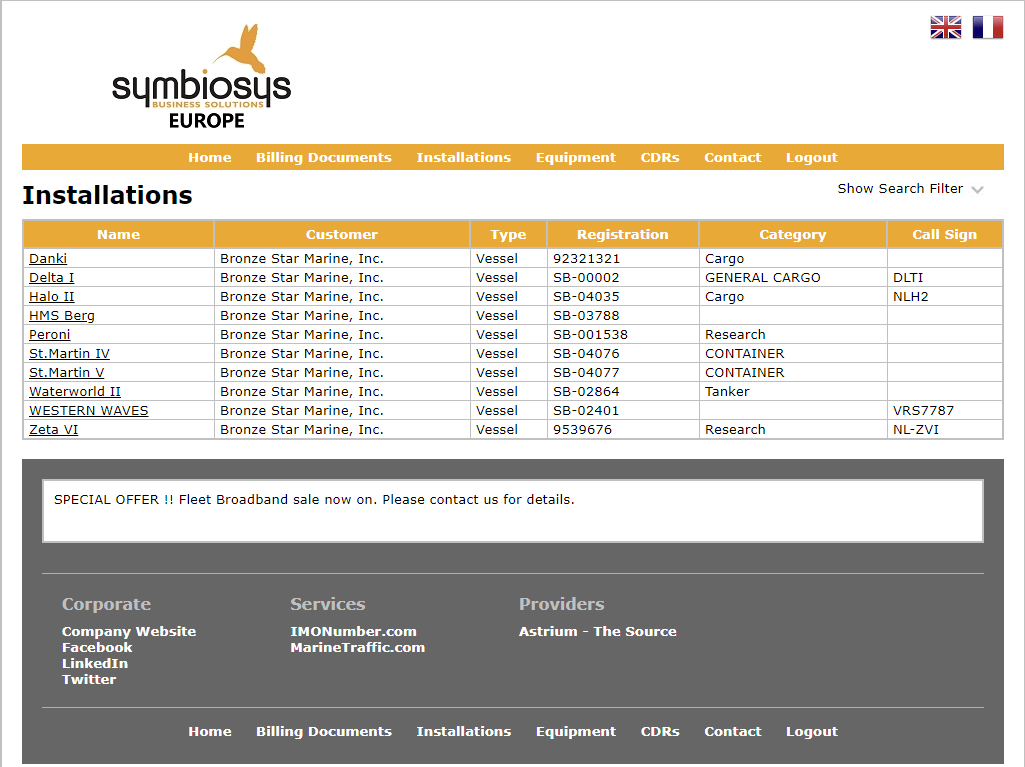This screenshot has height=767, width=1025.
Task: Open the St.Martin IV installation
Action: tap(69, 354)
